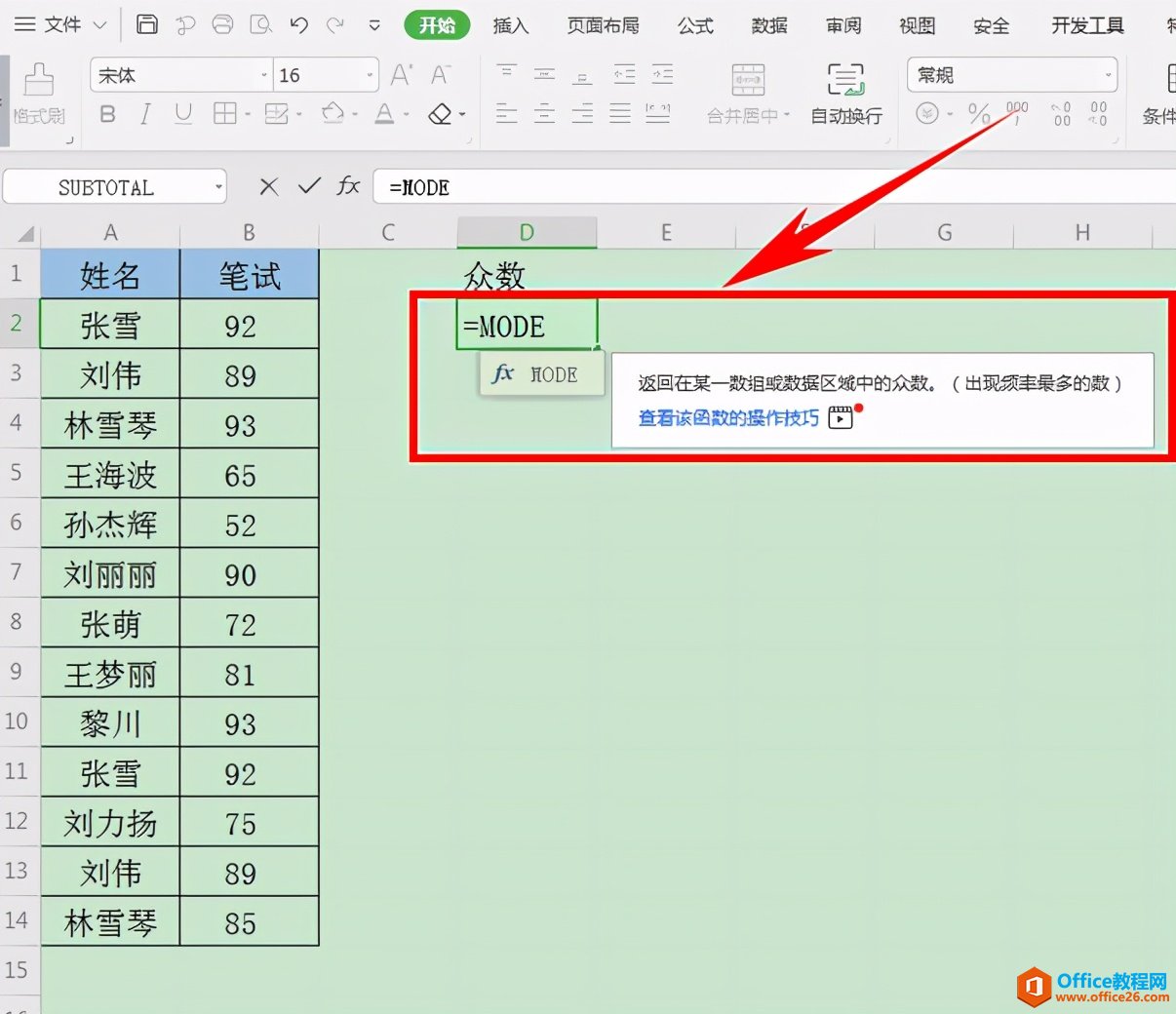The image size is (1176, 1014).
Task: Toggle Italic formatting
Action: tap(145, 114)
